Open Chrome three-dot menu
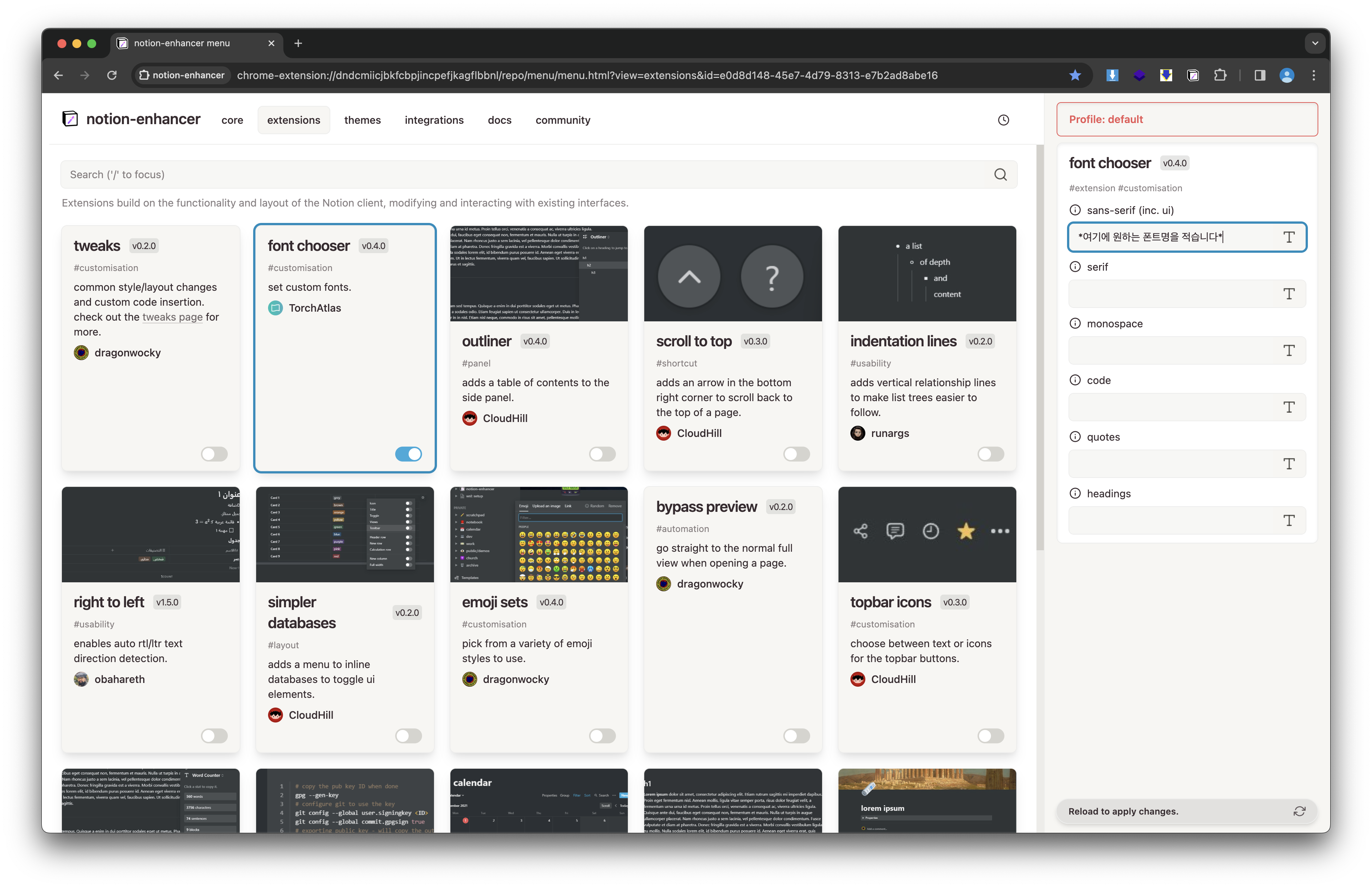Image resolution: width=1372 pixels, height=888 pixels. click(x=1314, y=75)
